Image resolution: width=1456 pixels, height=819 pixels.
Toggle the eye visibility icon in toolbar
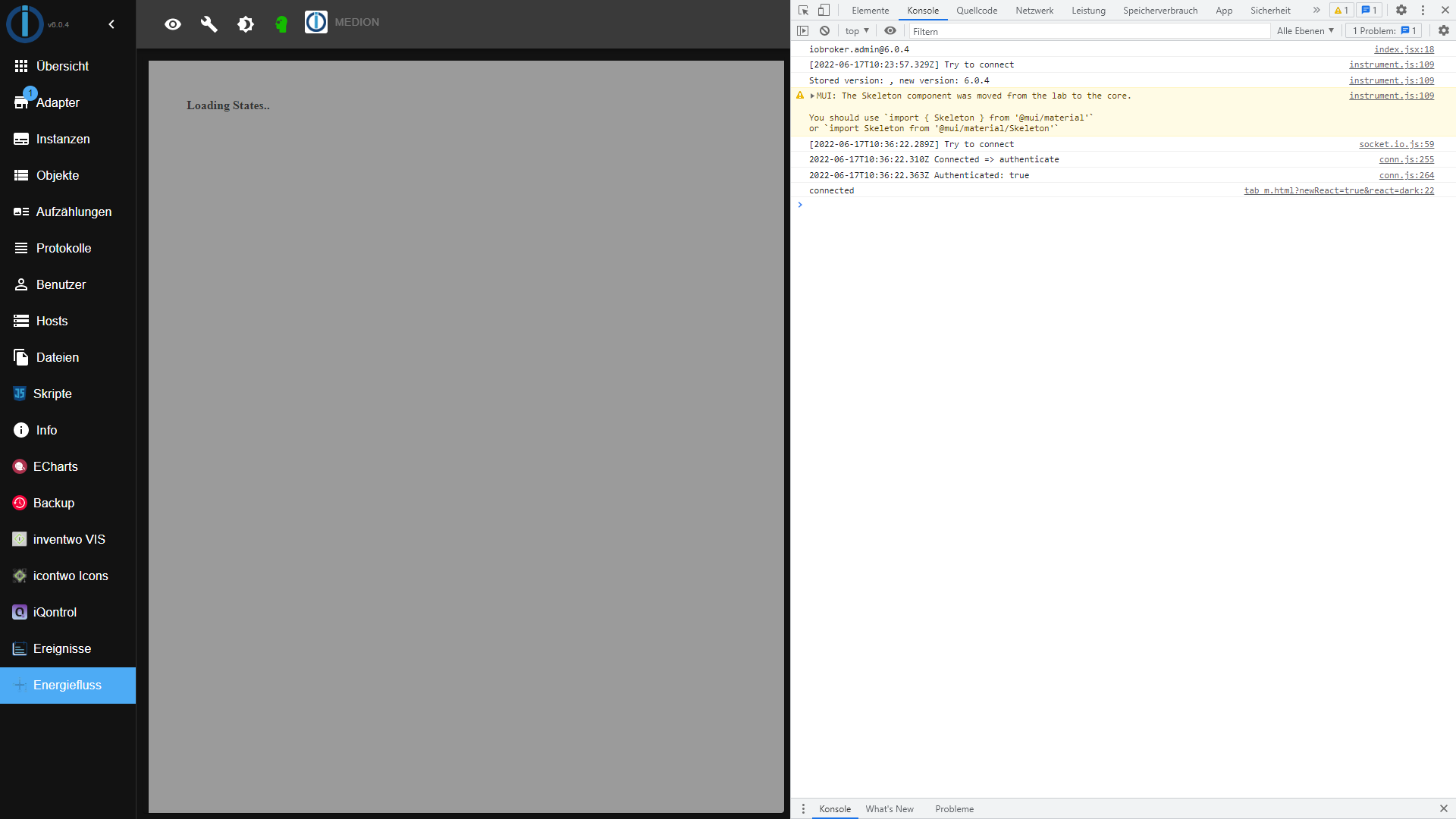pos(173,24)
